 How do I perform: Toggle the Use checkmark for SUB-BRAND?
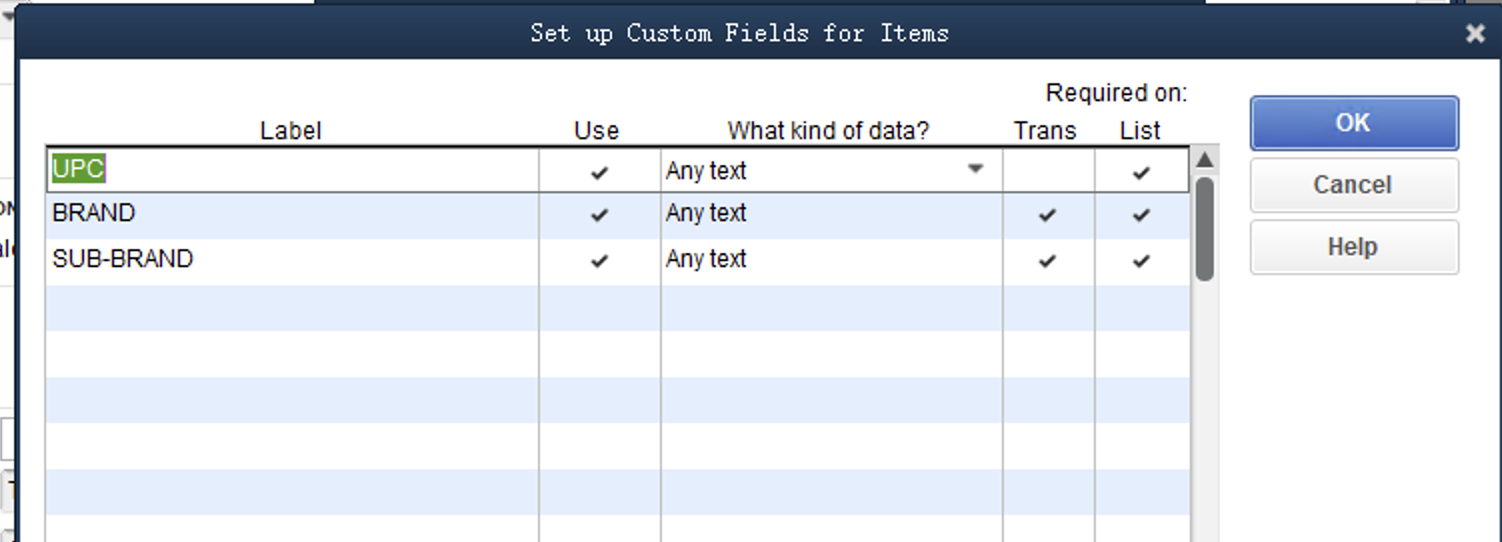[x=599, y=261]
